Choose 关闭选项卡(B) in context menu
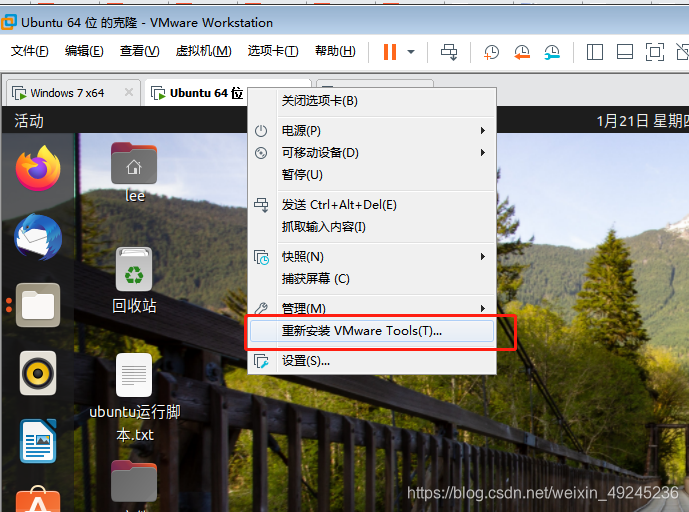Image resolution: width=689 pixels, height=512 pixels. tap(372, 101)
